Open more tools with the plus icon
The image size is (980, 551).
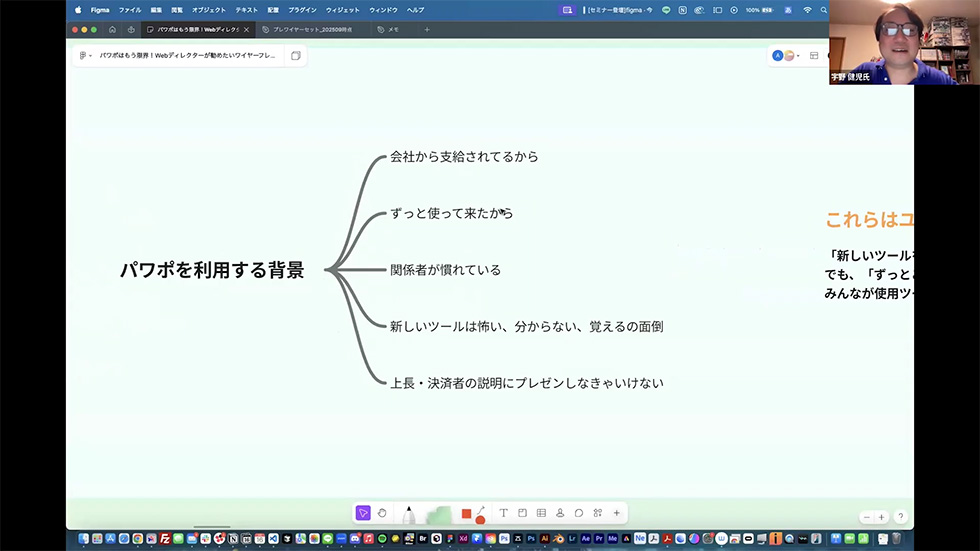[616, 513]
